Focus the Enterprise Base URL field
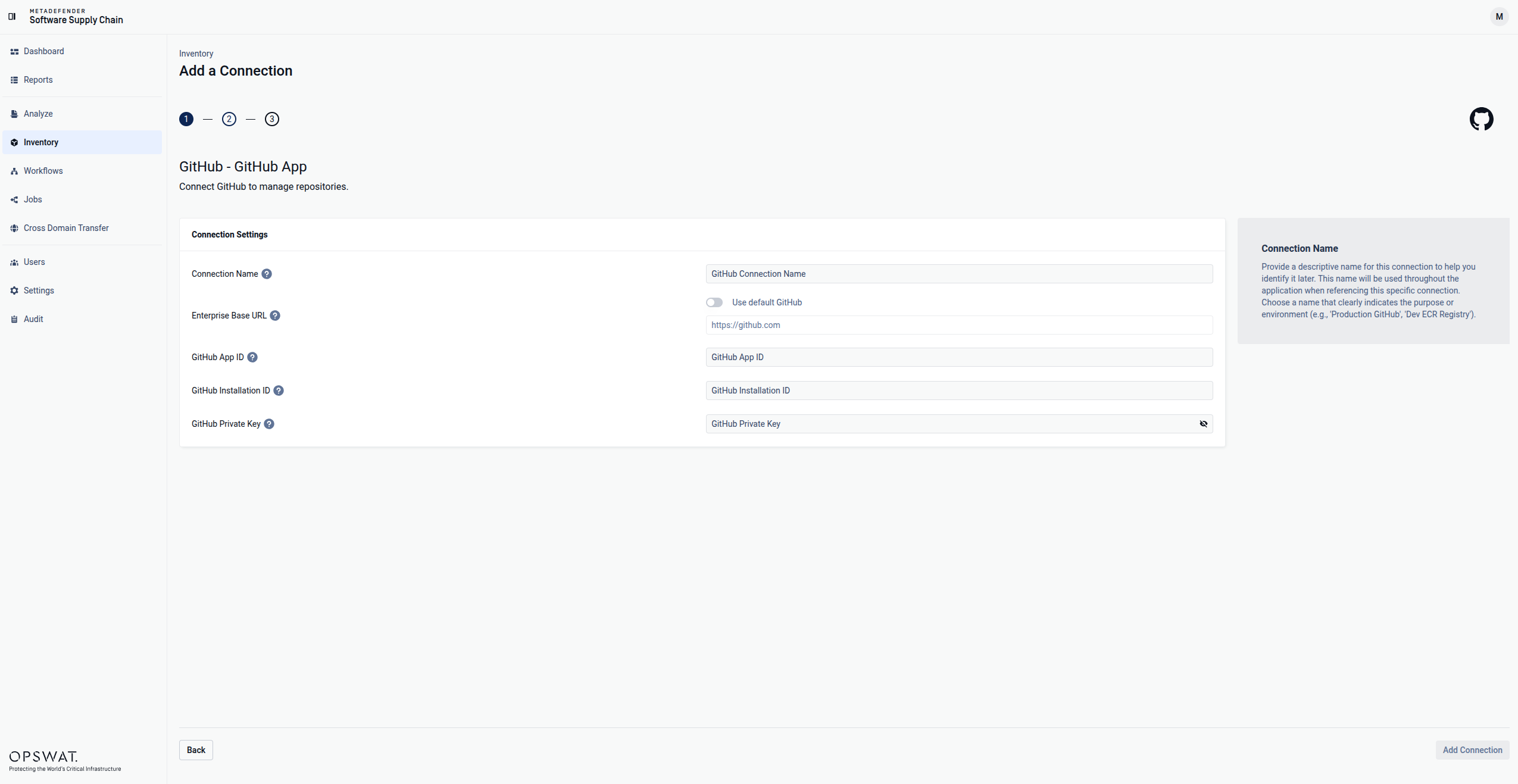This screenshot has width=1518, height=784. tap(959, 325)
